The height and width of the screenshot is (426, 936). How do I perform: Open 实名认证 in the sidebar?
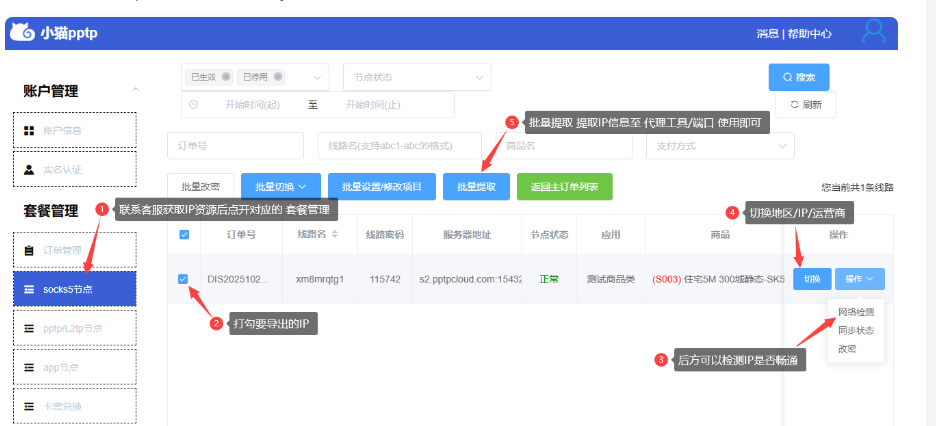coord(75,169)
